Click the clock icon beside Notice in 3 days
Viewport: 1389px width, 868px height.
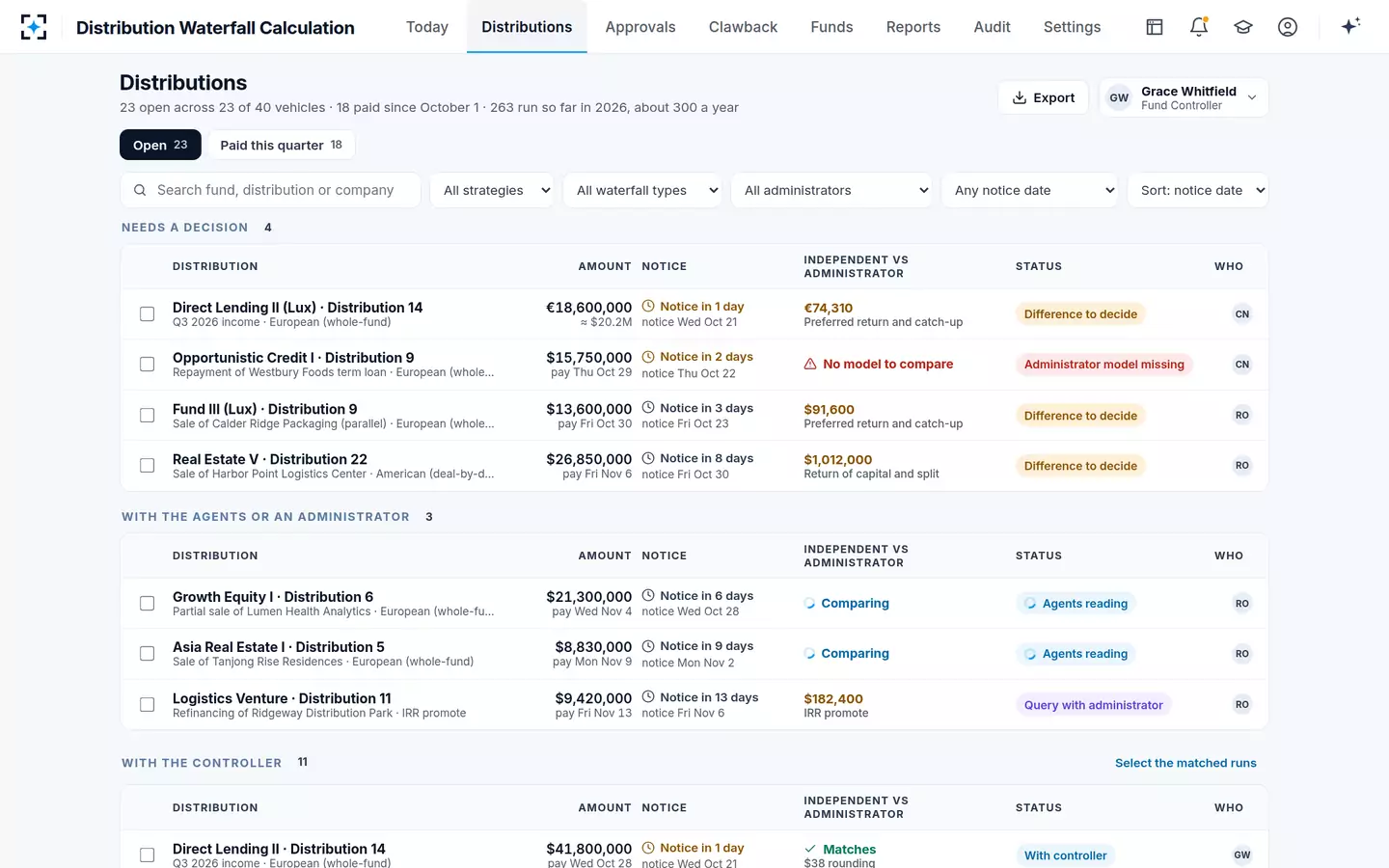tap(648, 408)
